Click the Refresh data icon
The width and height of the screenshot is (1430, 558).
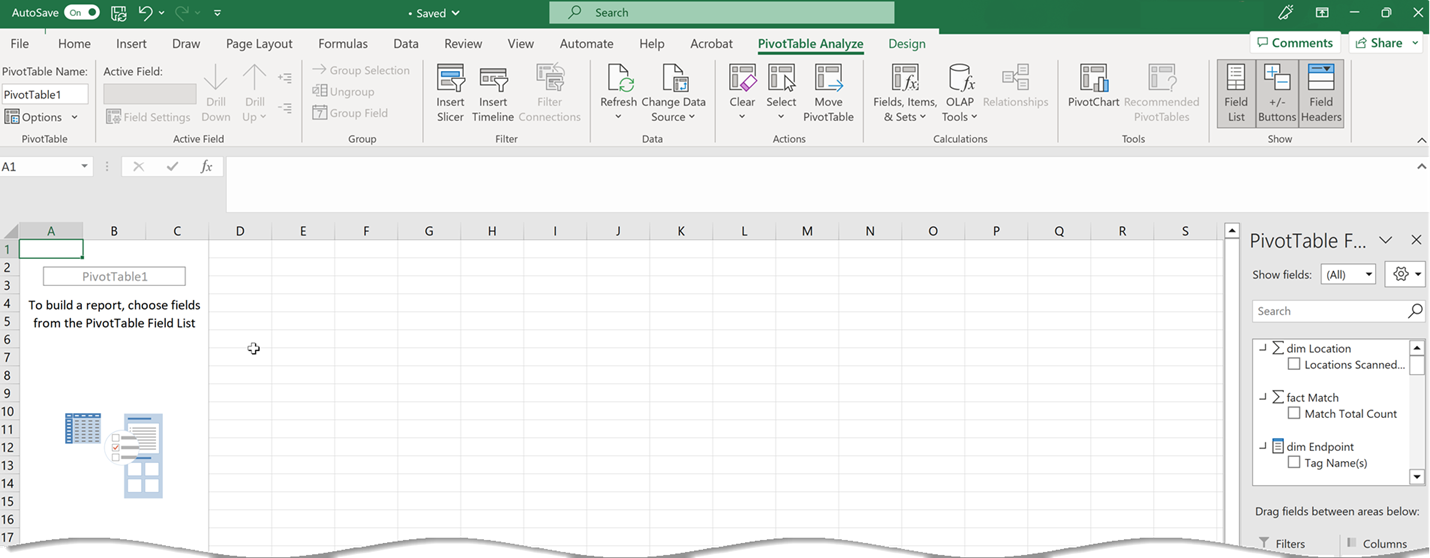coord(618,80)
